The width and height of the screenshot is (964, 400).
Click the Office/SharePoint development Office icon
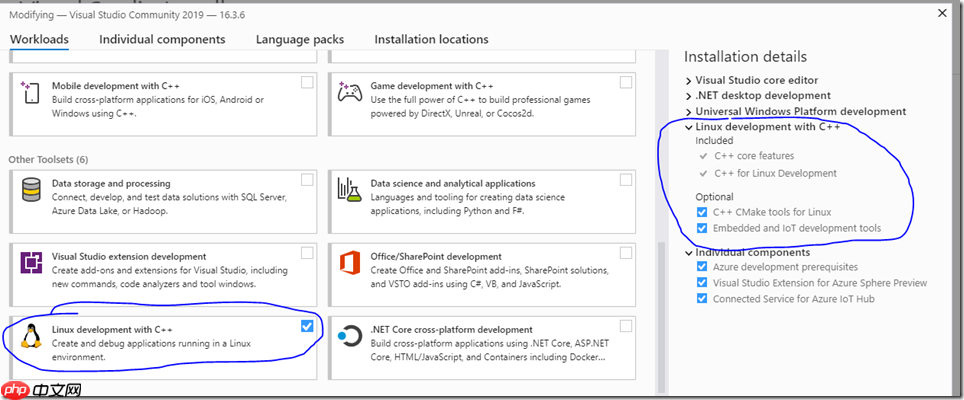[x=349, y=263]
